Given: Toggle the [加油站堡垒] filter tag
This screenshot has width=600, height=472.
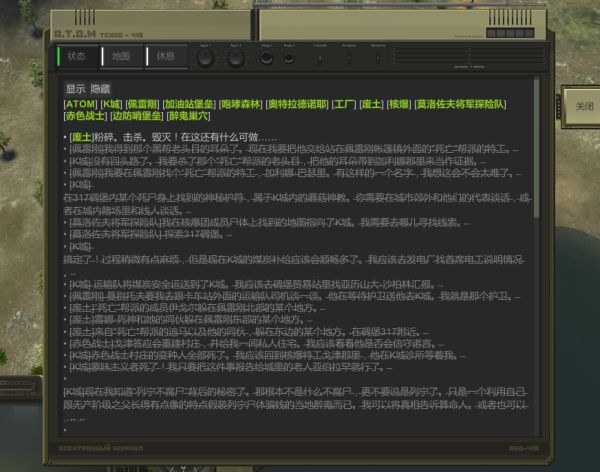Looking at the screenshot, I should coord(189,104).
